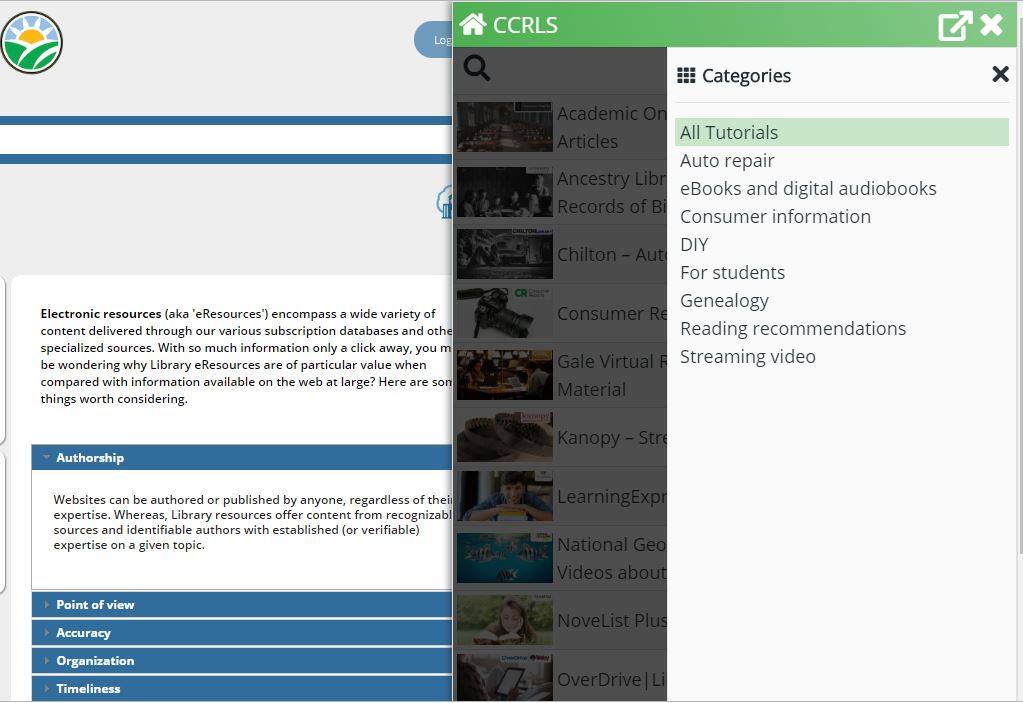
Task: Open the OverDrive Libby tutorial thumbnail
Action: [505, 678]
